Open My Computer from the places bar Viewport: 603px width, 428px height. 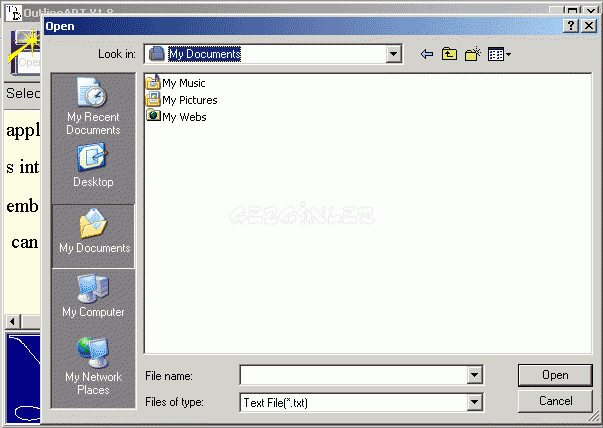tap(93, 296)
